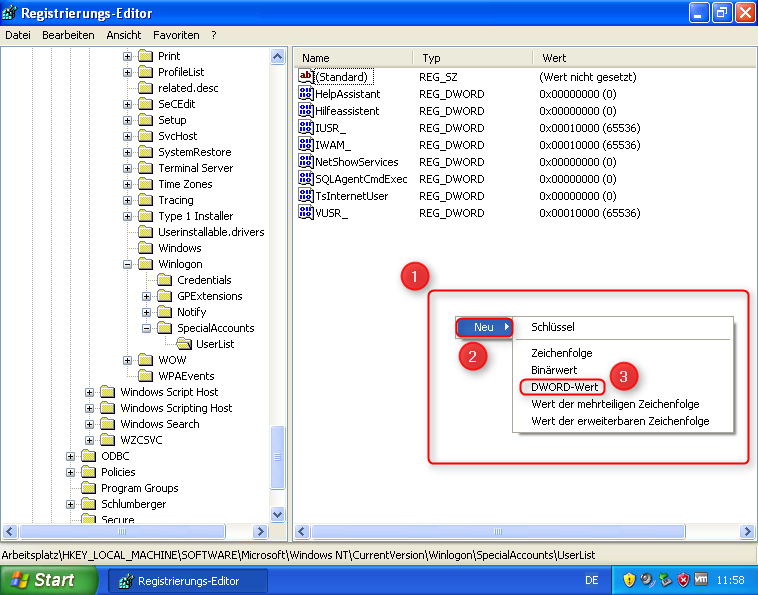The image size is (758, 595).
Task: Click the Credentials folder icon
Action: click(164, 280)
